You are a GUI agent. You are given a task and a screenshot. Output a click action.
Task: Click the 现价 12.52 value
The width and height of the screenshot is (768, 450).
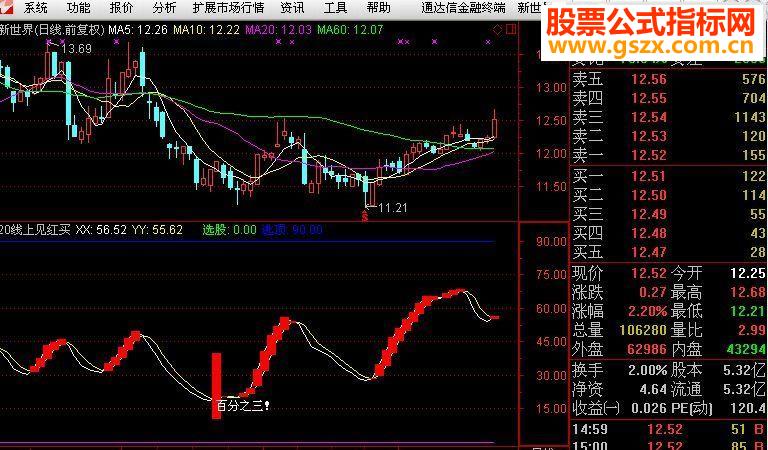coord(649,273)
